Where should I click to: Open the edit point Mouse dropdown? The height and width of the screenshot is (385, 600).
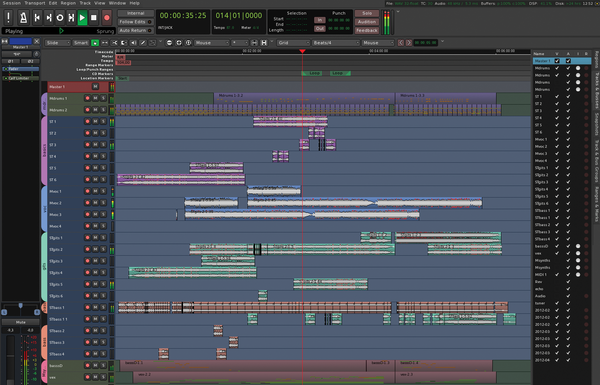tap(378, 43)
